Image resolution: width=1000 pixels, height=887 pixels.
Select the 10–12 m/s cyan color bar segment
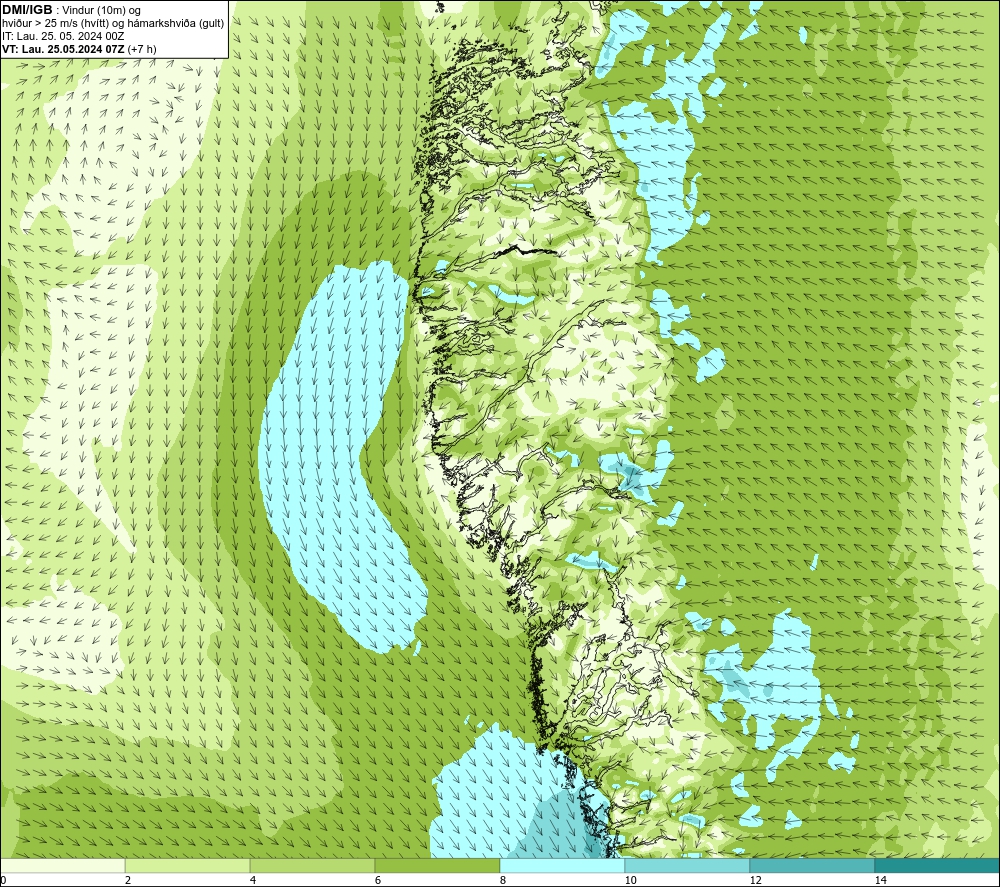click(688, 865)
